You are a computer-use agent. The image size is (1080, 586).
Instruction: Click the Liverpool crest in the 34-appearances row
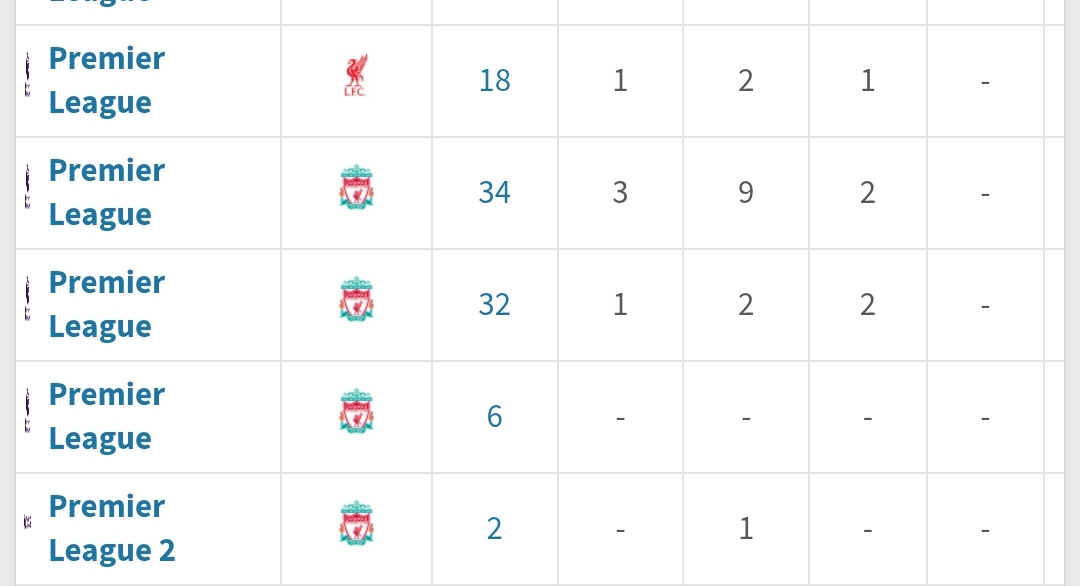[x=356, y=190]
